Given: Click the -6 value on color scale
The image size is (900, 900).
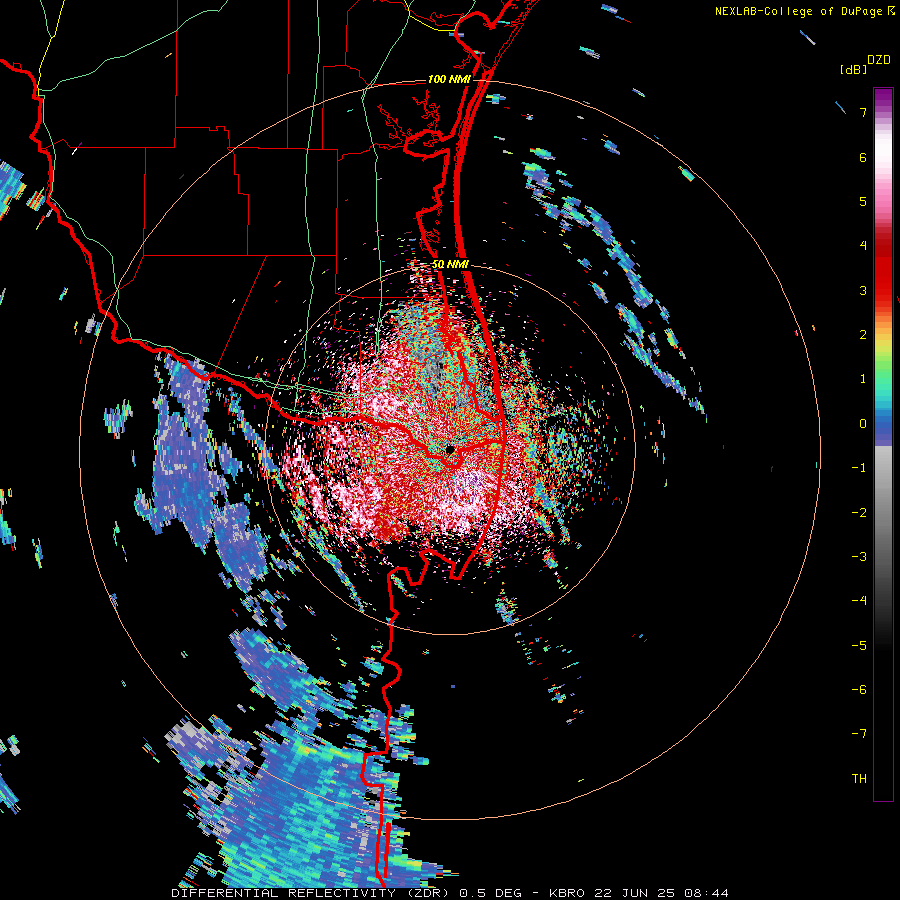Looking at the screenshot, I should pos(859,689).
